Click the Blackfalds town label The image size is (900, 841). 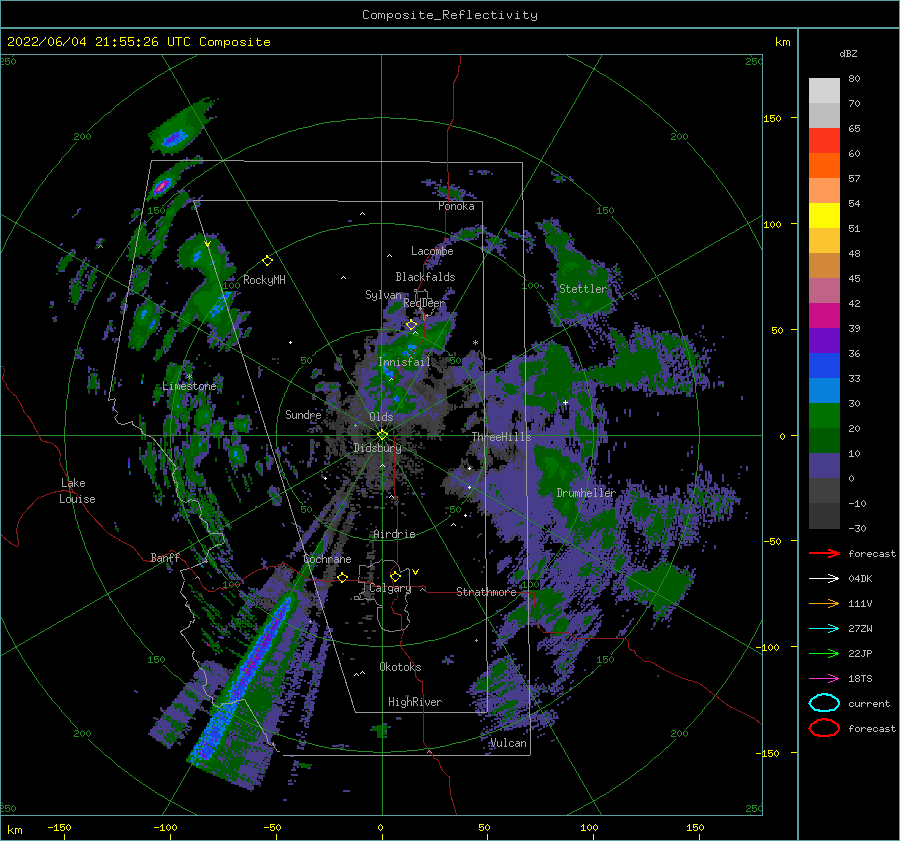(425, 277)
